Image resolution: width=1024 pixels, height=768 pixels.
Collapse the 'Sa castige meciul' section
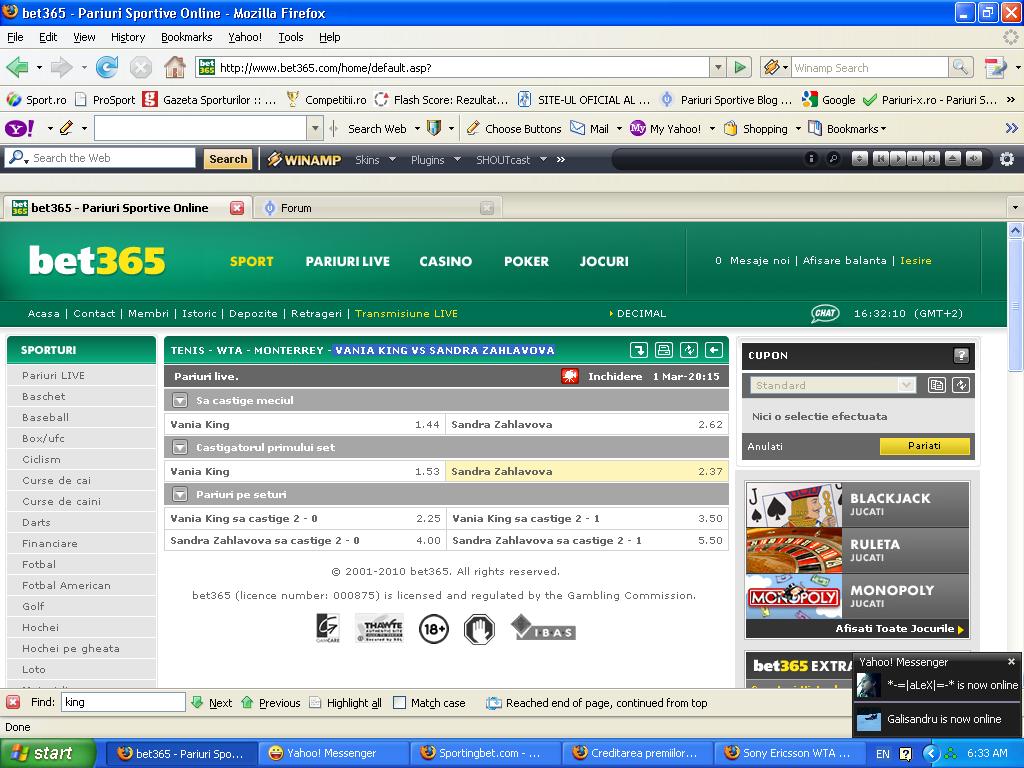pyautogui.click(x=180, y=400)
